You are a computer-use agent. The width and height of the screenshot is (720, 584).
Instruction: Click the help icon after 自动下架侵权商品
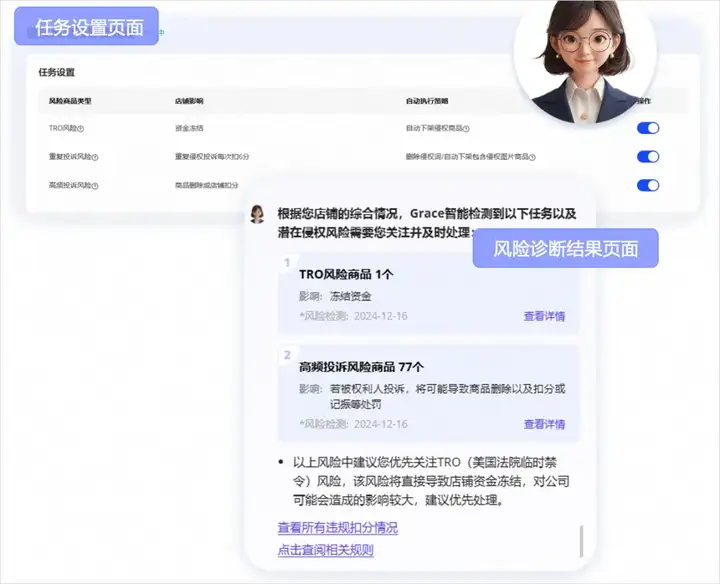(466, 129)
